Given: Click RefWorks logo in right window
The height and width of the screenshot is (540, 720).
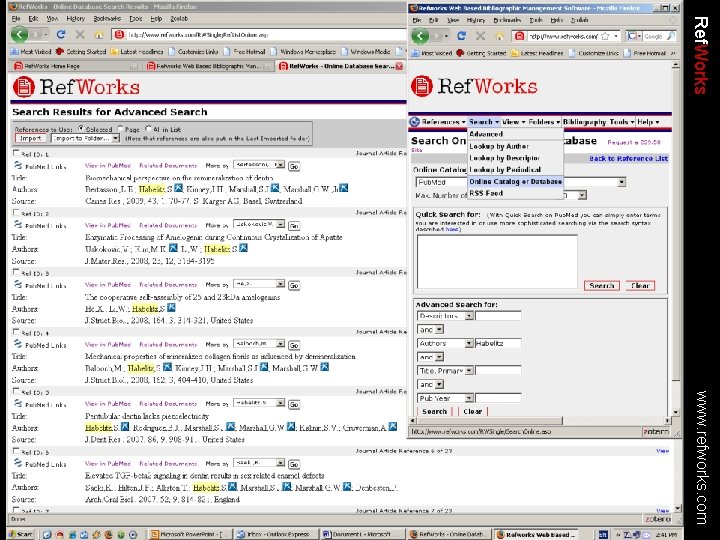Looking at the screenshot, I should coord(474,86).
